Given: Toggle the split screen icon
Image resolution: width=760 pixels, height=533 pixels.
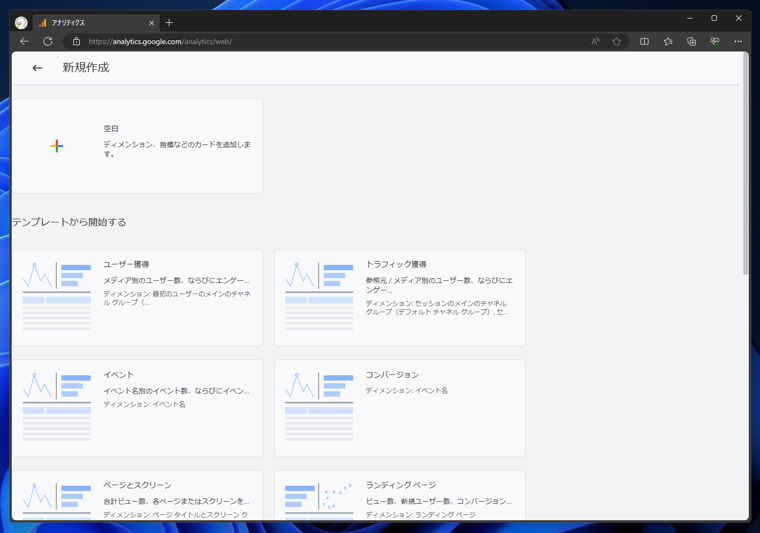Looking at the screenshot, I should (644, 42).
